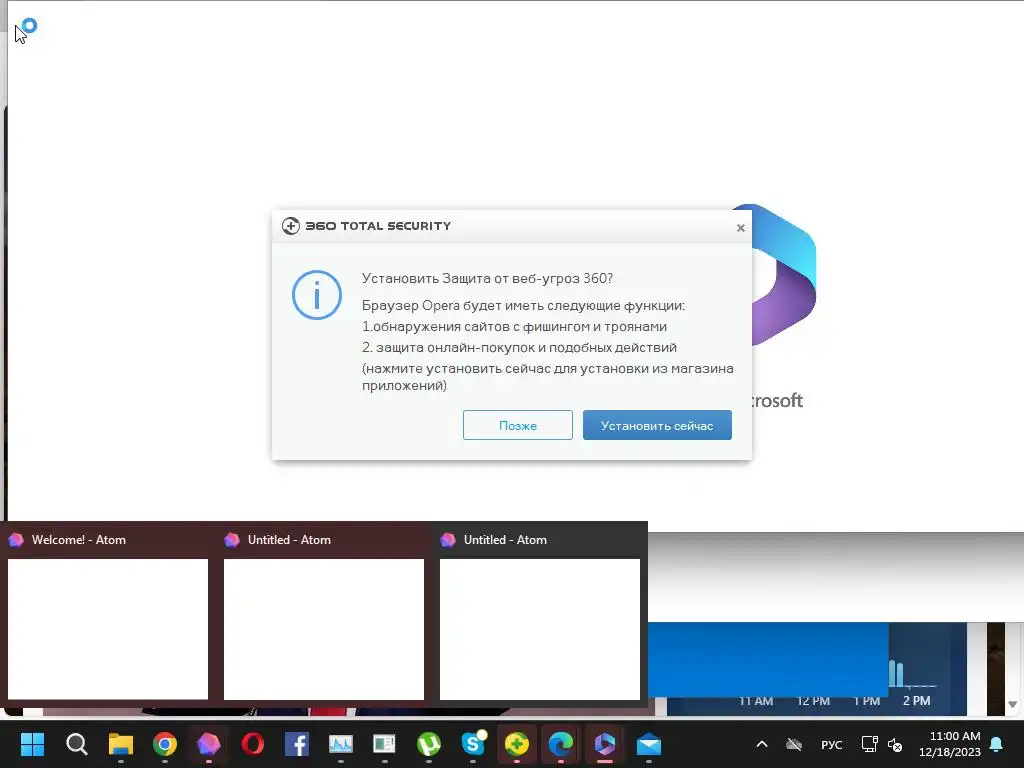Image resolution: width=1024 pixels, height=768 pixels.
Task: Select the middle Untitled - Atom preview
Action: (324, 629)
